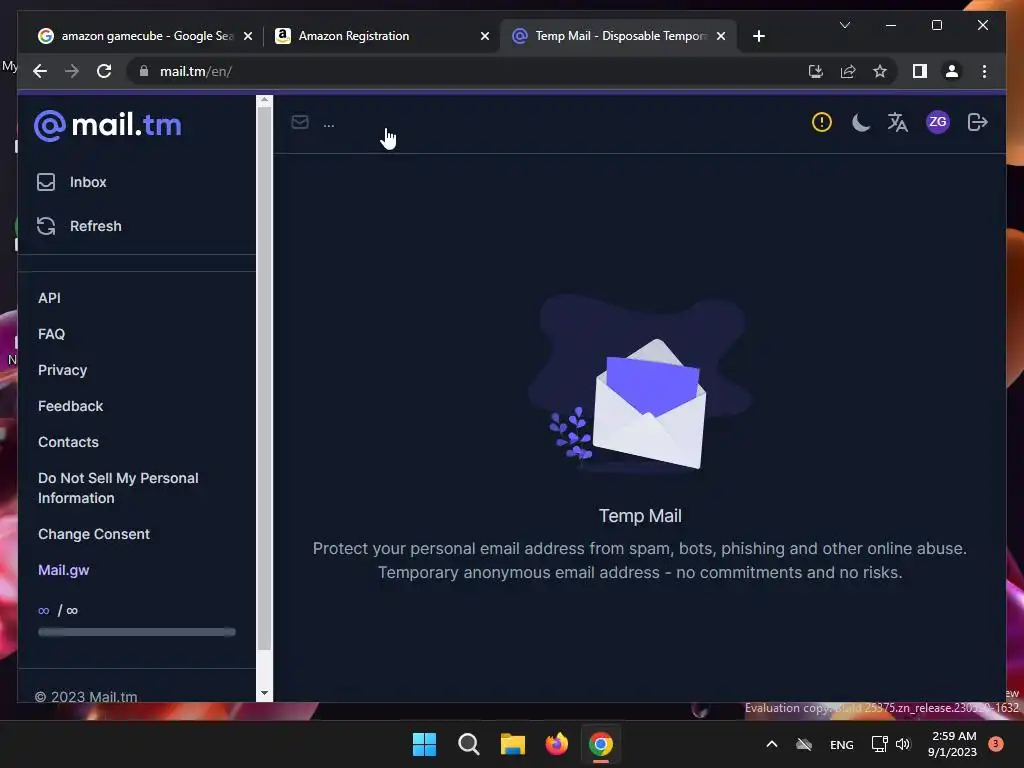This screenshot has height=768, width=1024.
Task: Toggle dark mode with the moon icon
Action: tap(860, 122)
